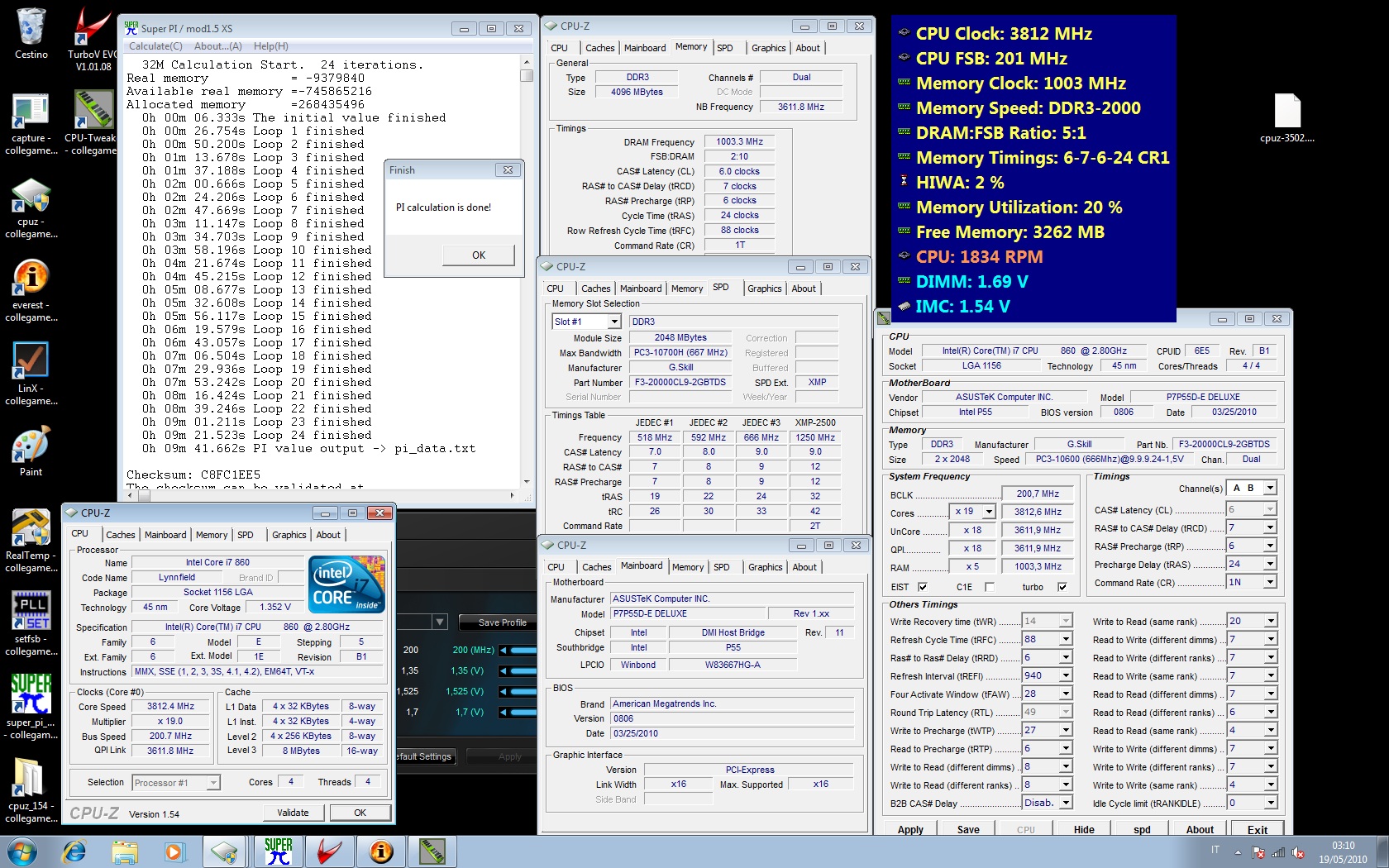The width and height of the screenshot is (1389, 868).
Task: Open About...(A) menu in Super PI
Action: (218, 46)
